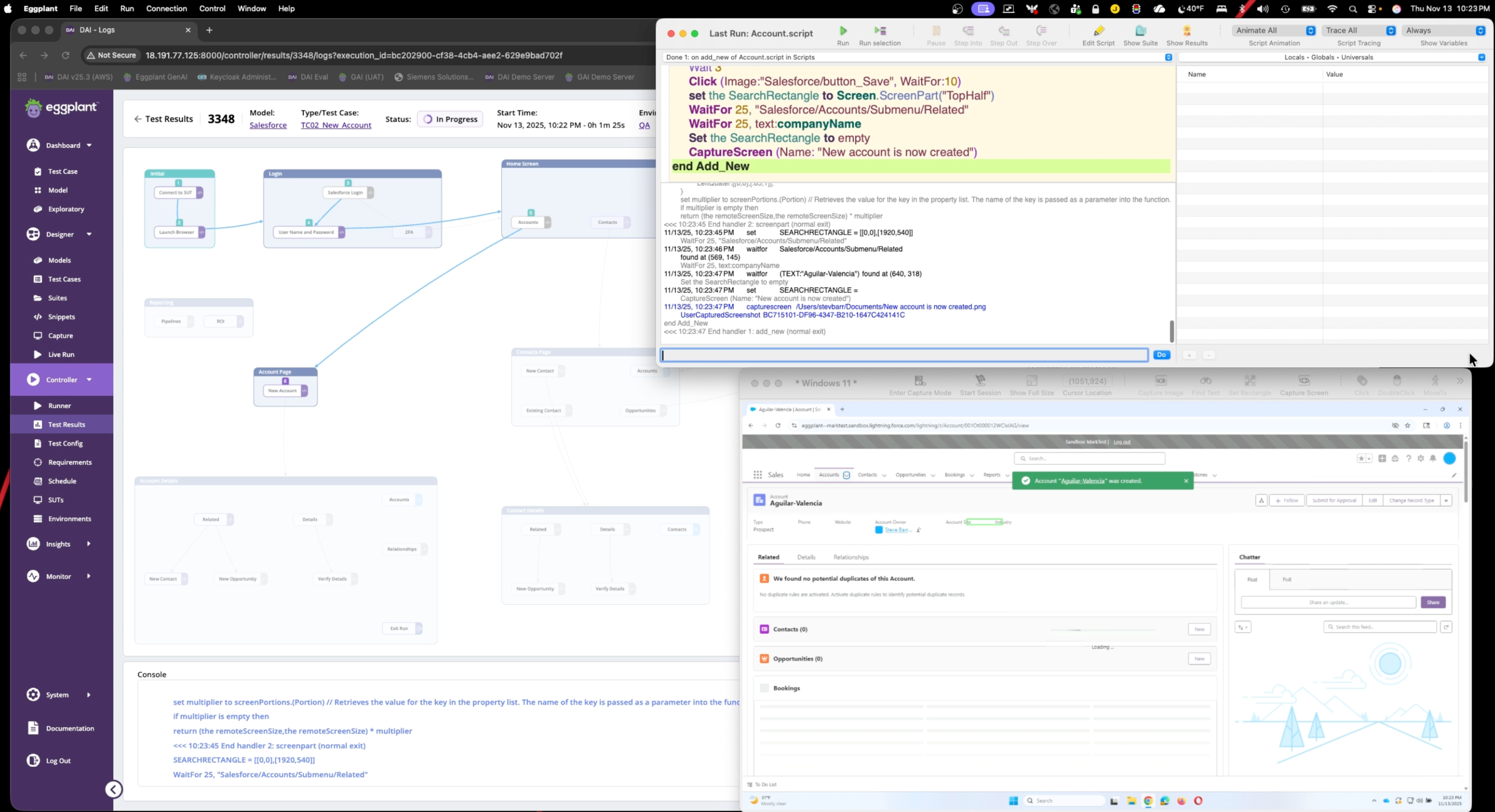The image size is (1495, 812).
Task: Click the Run icon in the Eggplant script toolbar
Action: (x=843, y=31)
